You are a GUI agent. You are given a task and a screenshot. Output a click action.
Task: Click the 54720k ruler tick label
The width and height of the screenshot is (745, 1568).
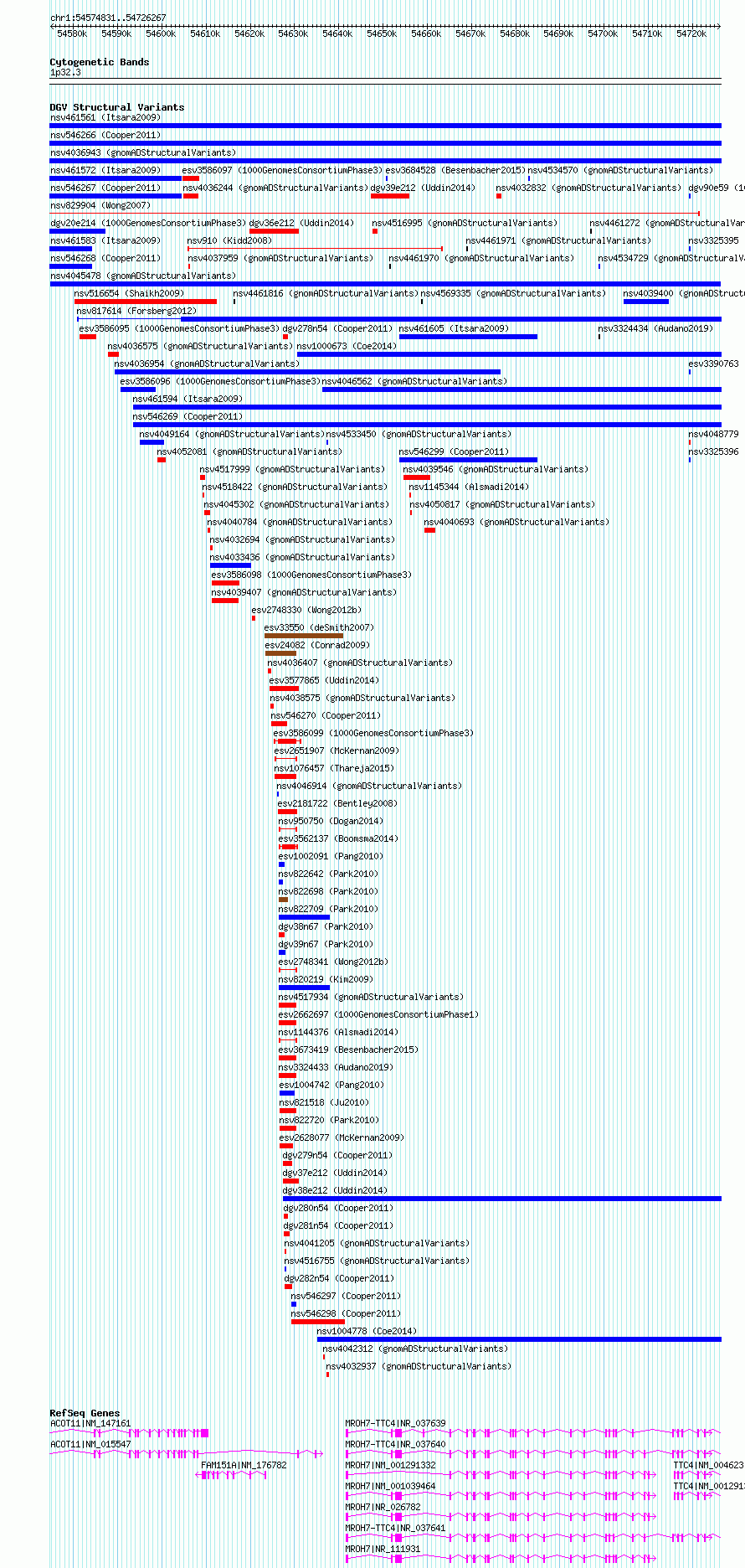691,34
